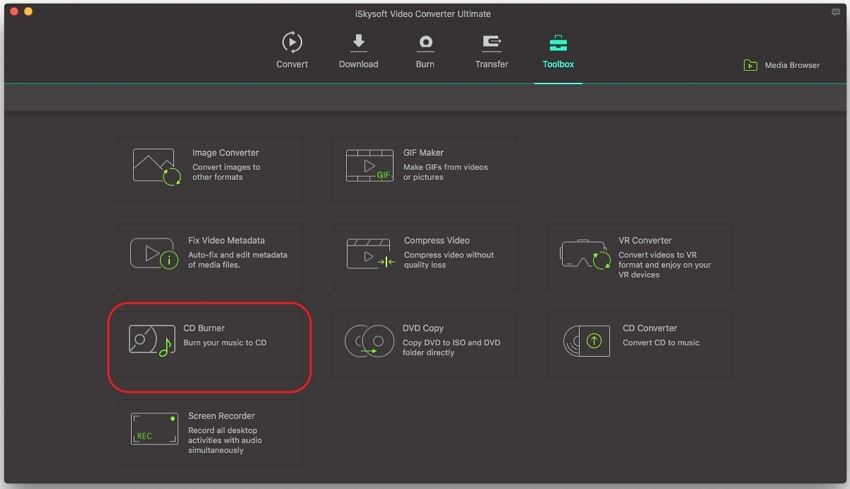Click the CD Converter upload icon

pos(587,341)
